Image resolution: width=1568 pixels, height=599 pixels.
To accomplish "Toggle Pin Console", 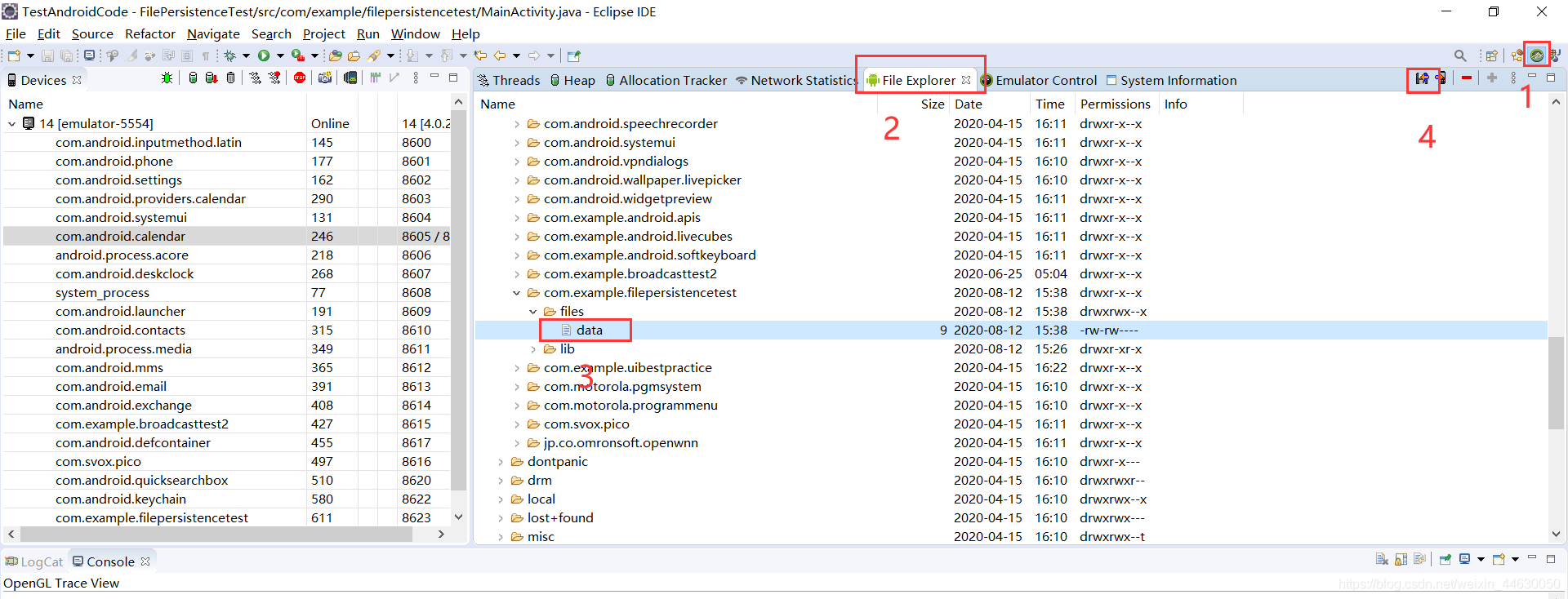I will (x=1445, y=559).
